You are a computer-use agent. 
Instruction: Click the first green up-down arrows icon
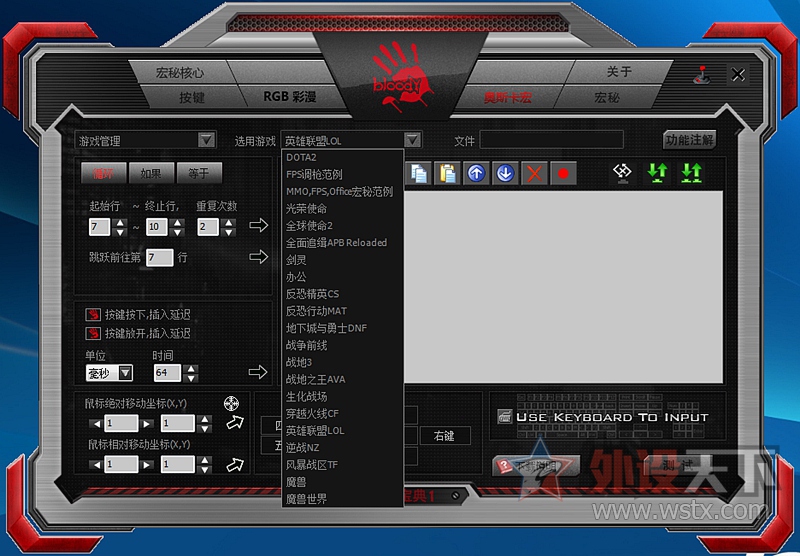point(657,172)
